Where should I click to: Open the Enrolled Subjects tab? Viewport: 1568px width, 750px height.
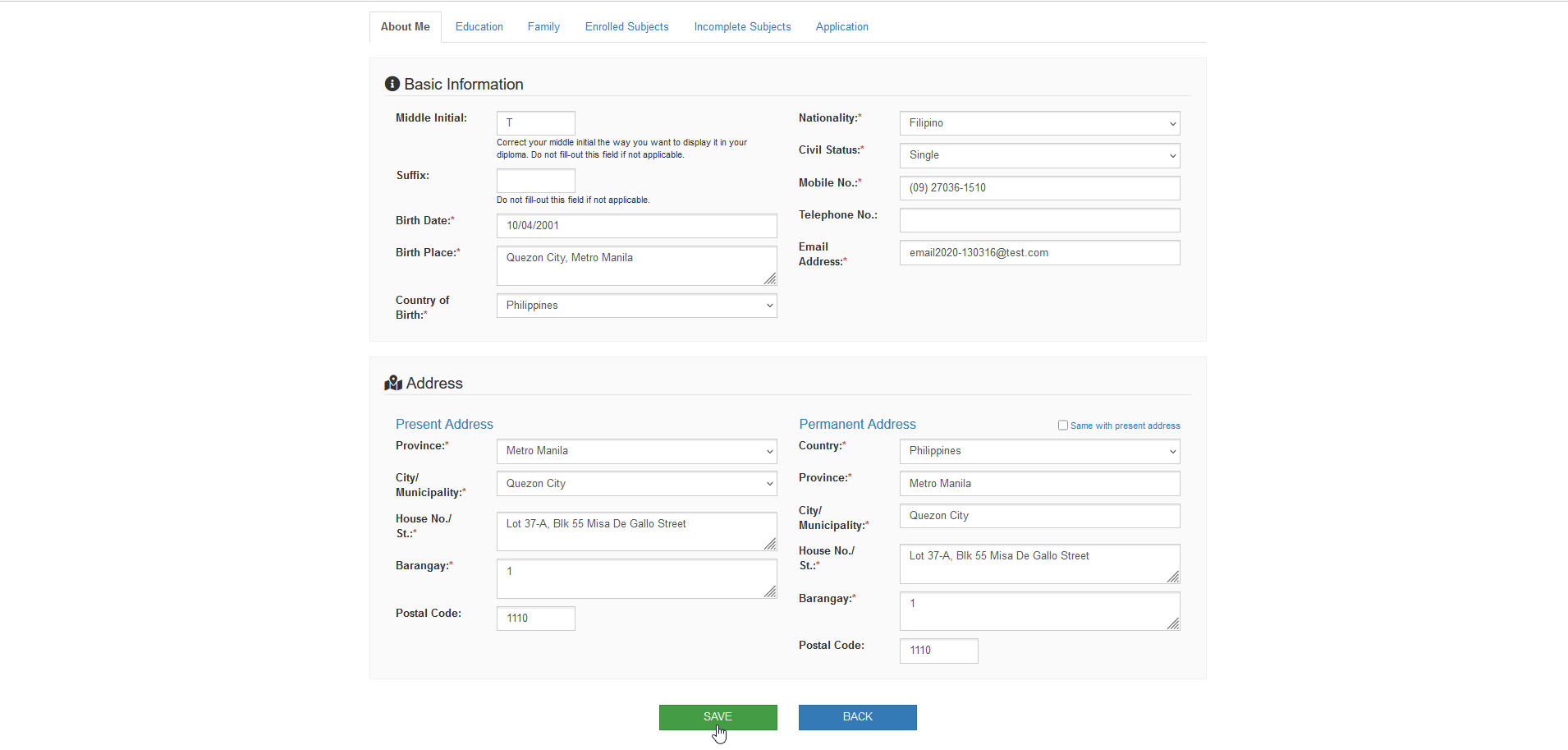pos(627,27)
